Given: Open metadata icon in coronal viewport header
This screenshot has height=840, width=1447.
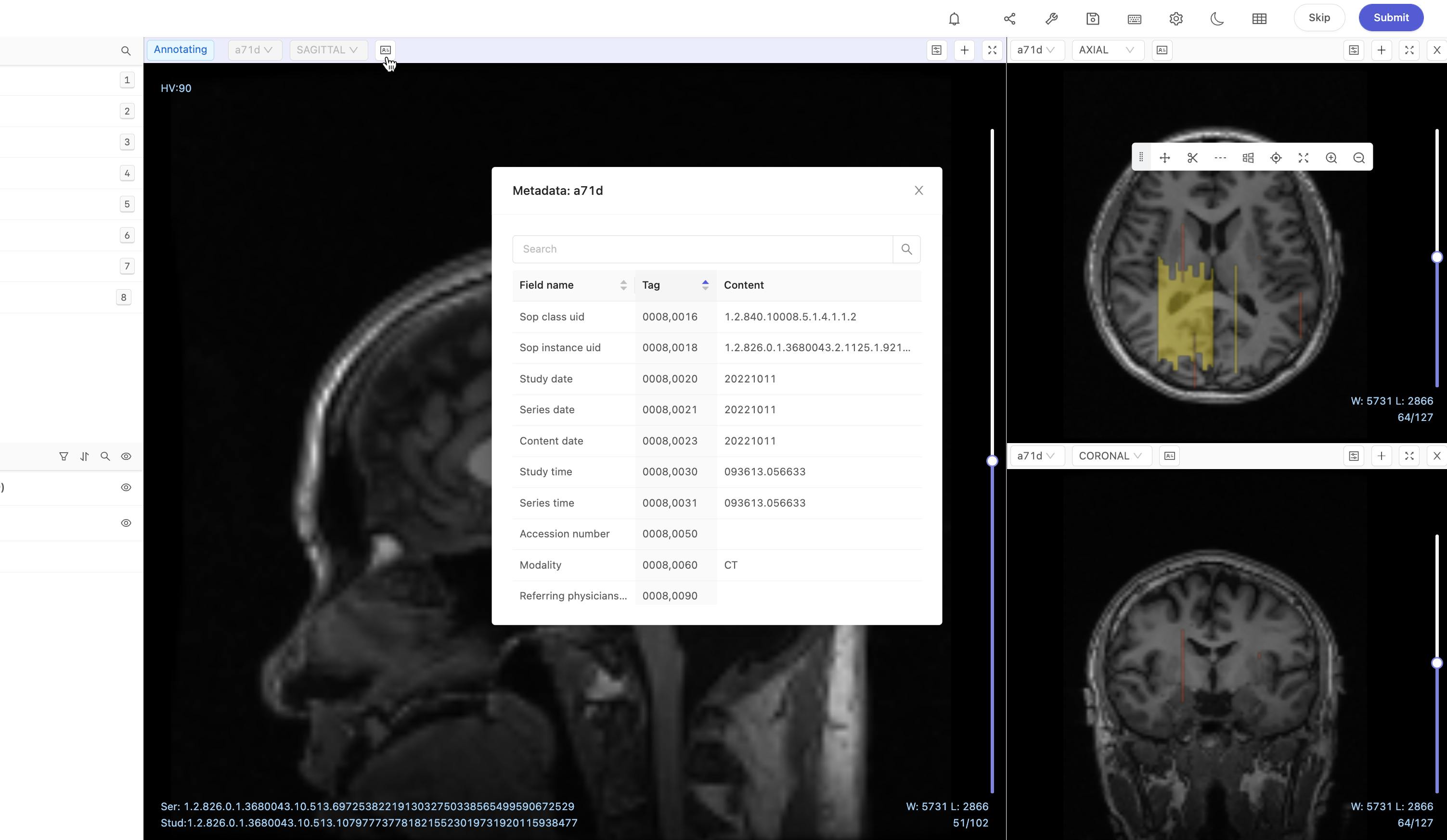Looking at the screenshot, I should [x=1170, y=456].
